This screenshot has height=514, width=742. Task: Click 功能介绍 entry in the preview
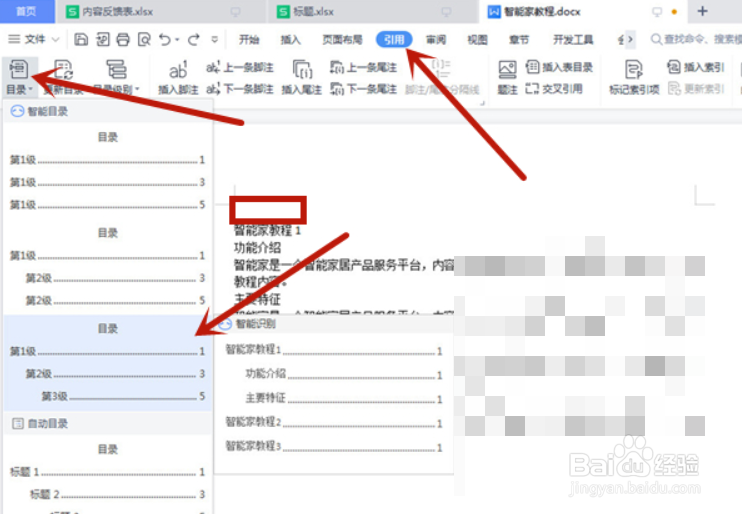[x=344, y=374]
